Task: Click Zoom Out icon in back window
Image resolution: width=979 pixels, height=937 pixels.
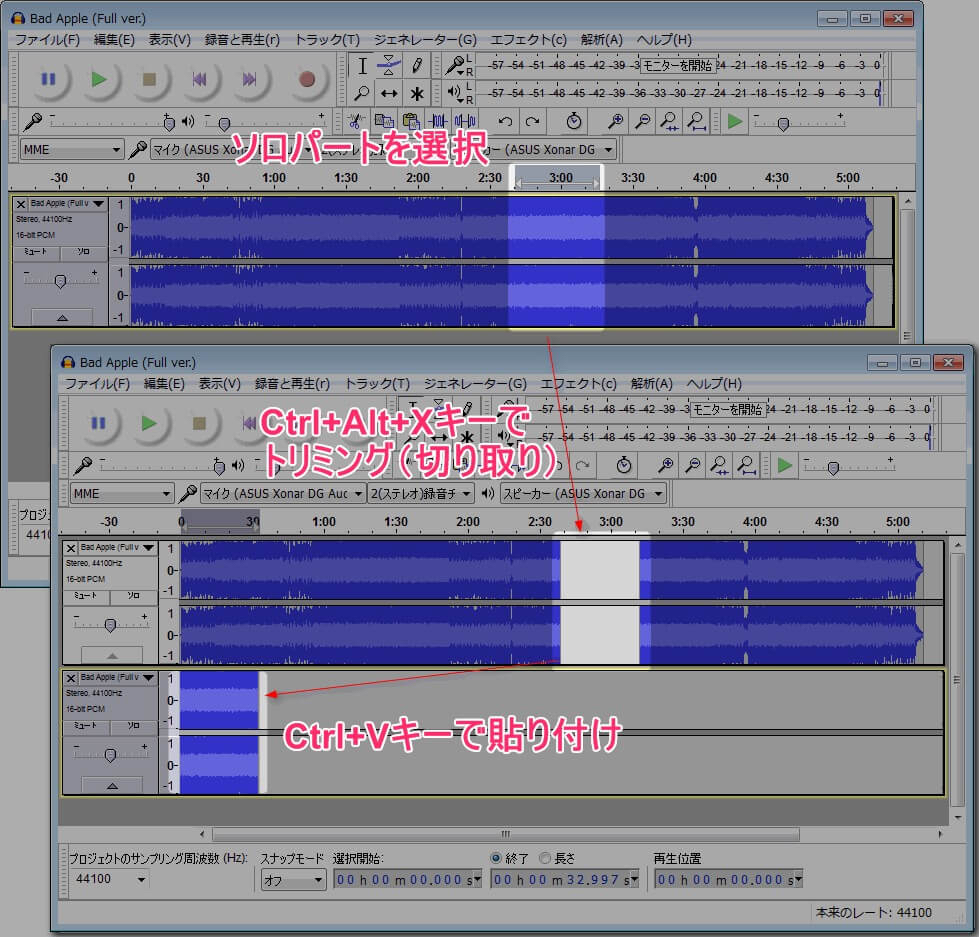Action: pyautogui.click(x=642, y=121)
